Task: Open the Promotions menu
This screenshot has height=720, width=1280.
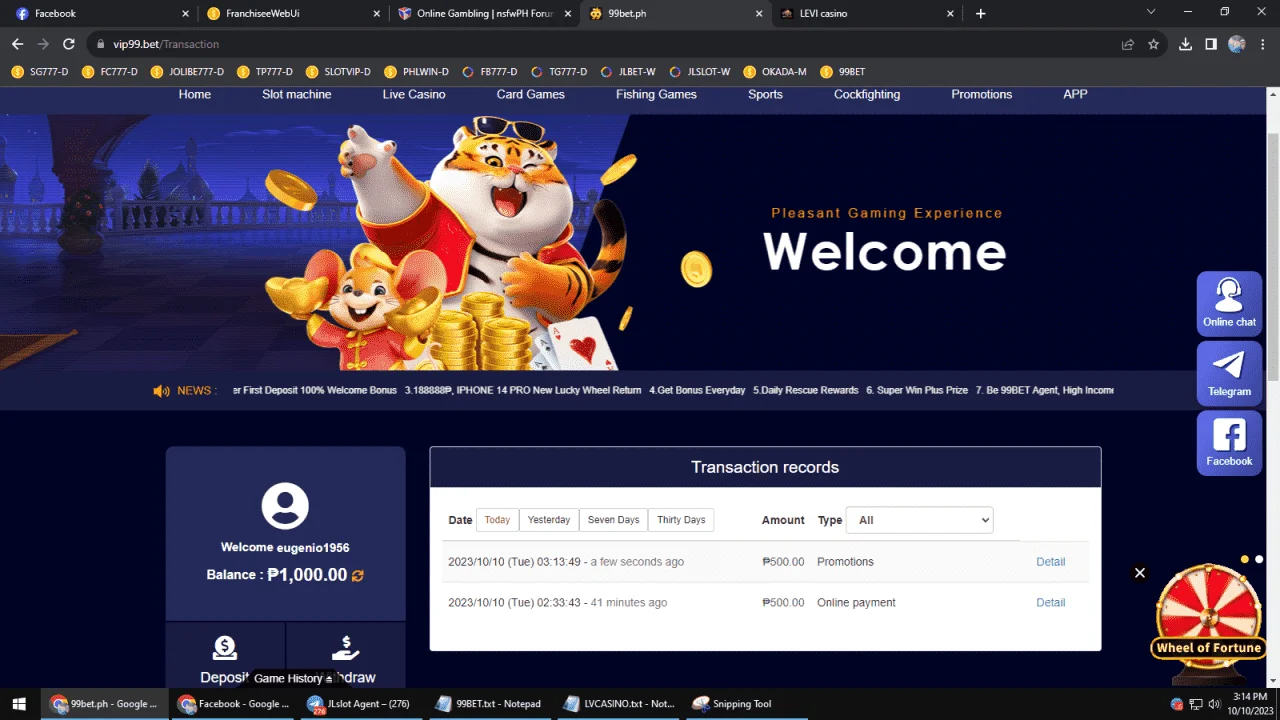Action: point(981,94)
